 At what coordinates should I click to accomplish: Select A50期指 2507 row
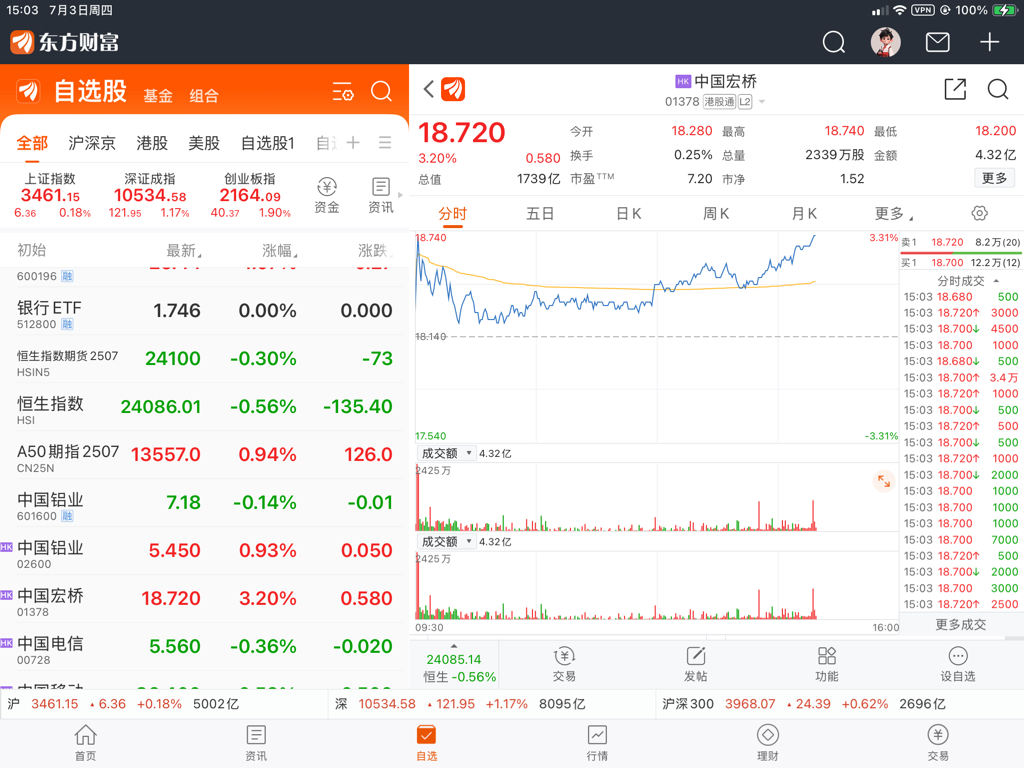tap(204, 455)
